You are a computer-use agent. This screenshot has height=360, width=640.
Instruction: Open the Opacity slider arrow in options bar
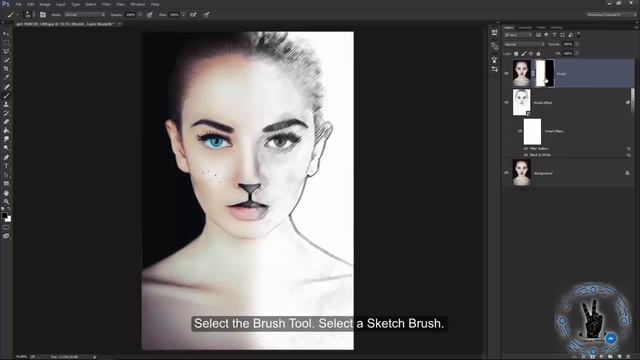[140, 15]
